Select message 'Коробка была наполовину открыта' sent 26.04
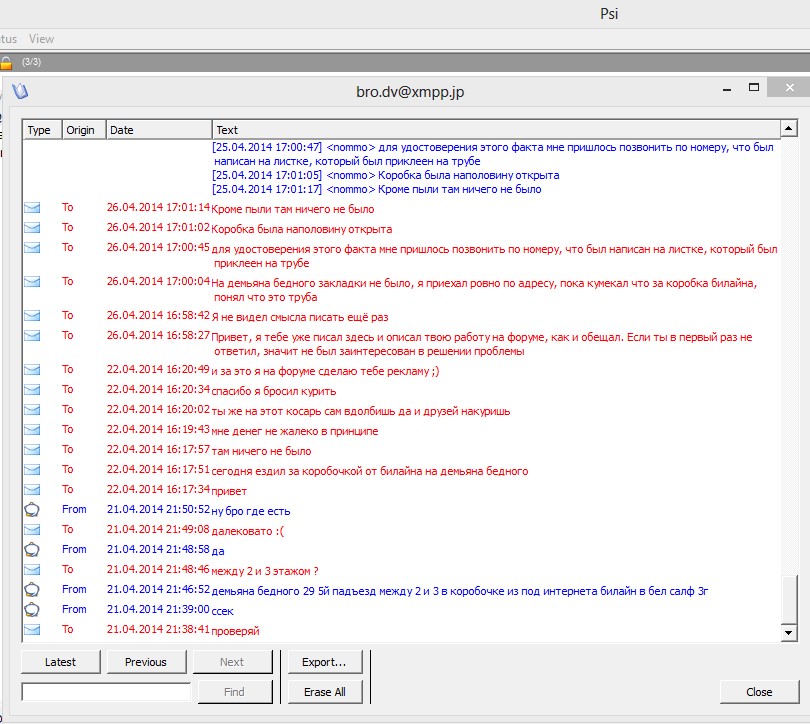 pyautogui.click(x=302, y=229)
